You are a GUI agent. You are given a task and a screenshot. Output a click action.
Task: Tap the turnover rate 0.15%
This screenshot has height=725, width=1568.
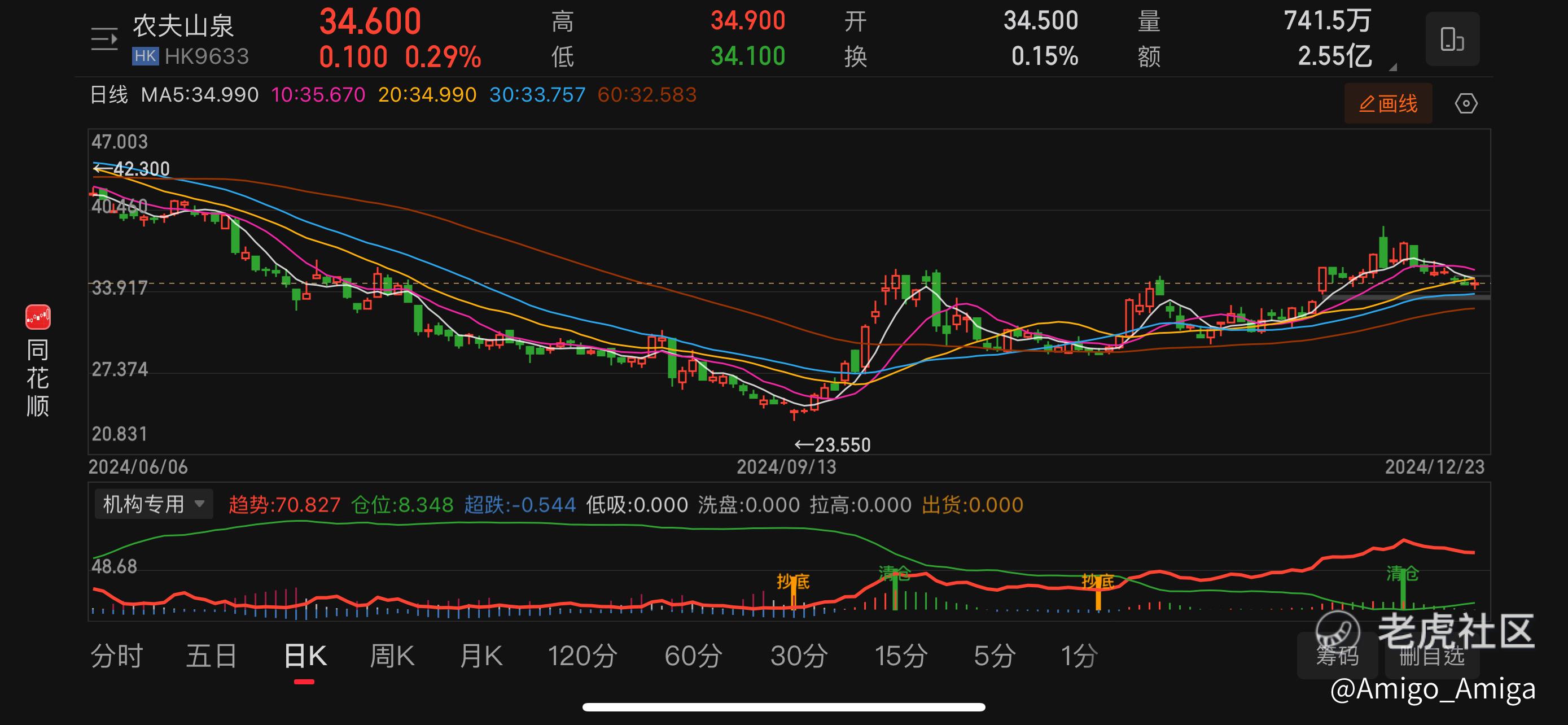click(x=1045, y=56)
